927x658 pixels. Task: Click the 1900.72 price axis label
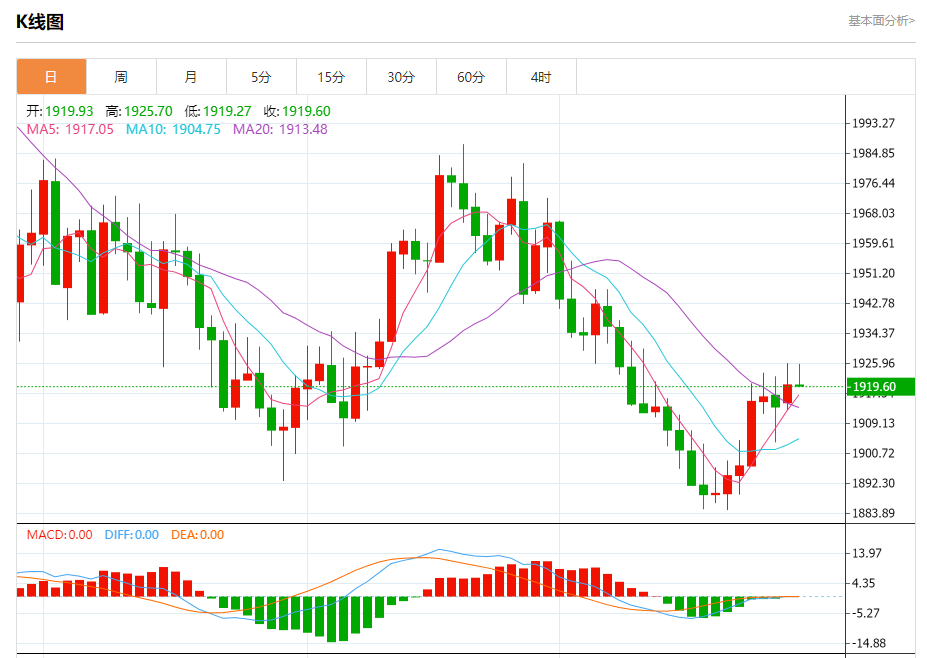(x=873, y=453)
